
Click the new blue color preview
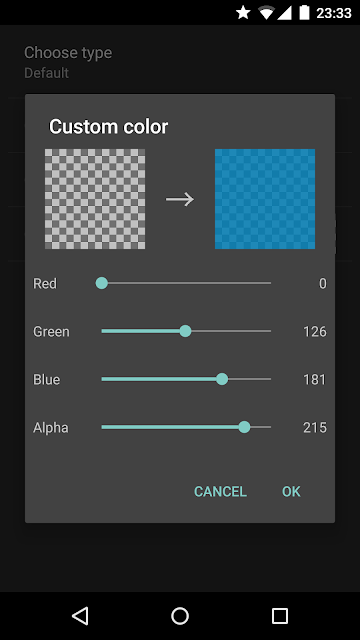click(265, 199)
